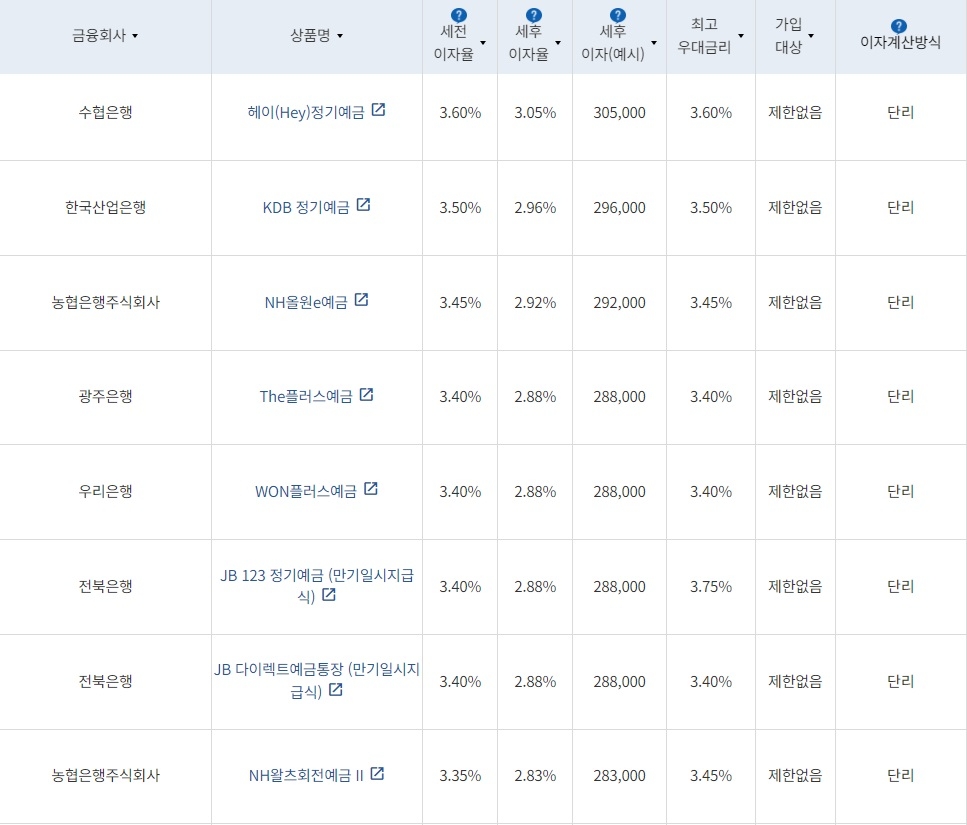Viewport: 967px width, 825px height.
Task: Open the 상품명 column sort dropdown
Action: tap(342, 35)
